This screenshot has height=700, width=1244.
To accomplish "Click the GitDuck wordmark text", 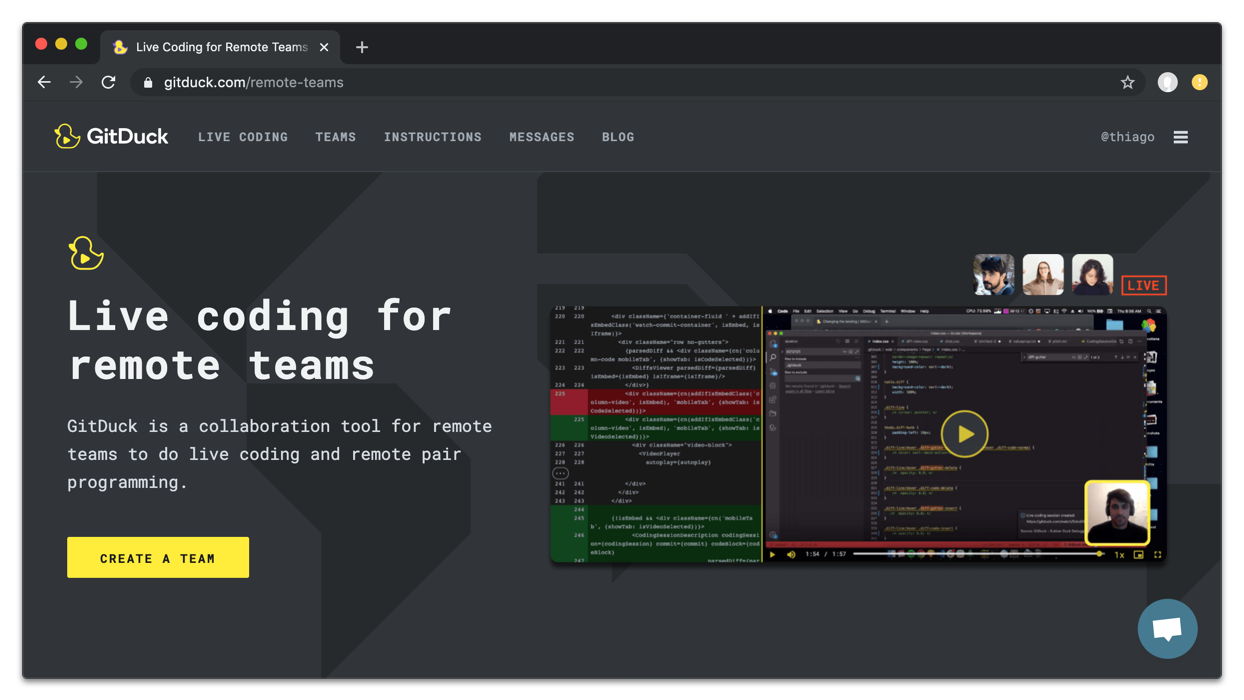I will pyautogui.click(x=127, y=137).
